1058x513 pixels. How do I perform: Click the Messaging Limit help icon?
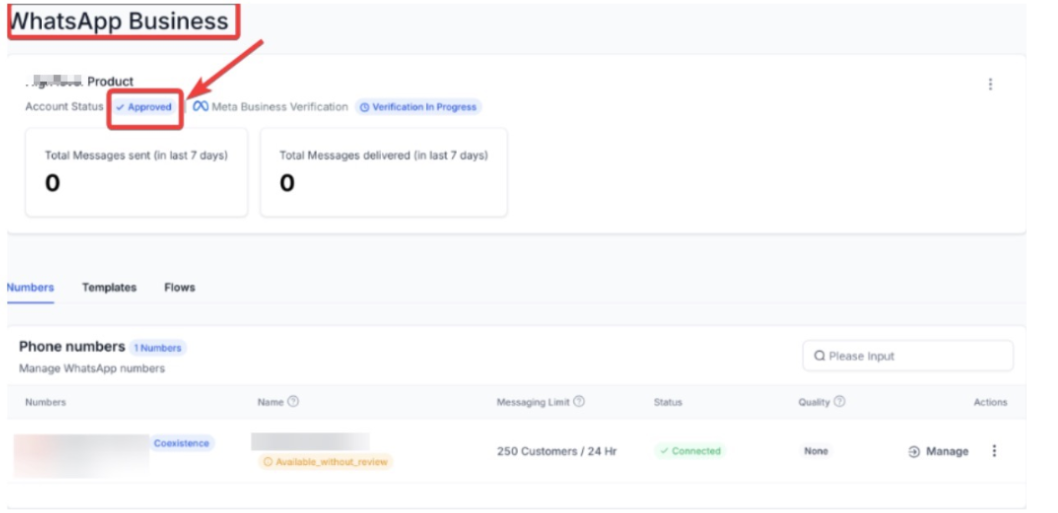point(579,402)
